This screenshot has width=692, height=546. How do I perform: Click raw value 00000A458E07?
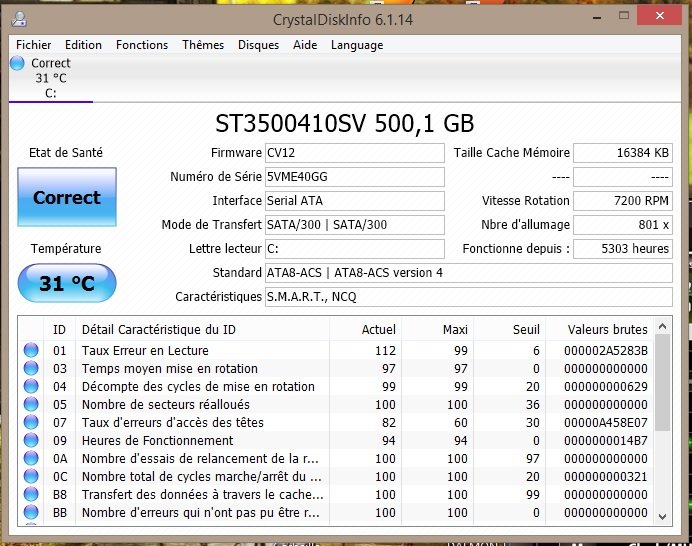[606, 423]
